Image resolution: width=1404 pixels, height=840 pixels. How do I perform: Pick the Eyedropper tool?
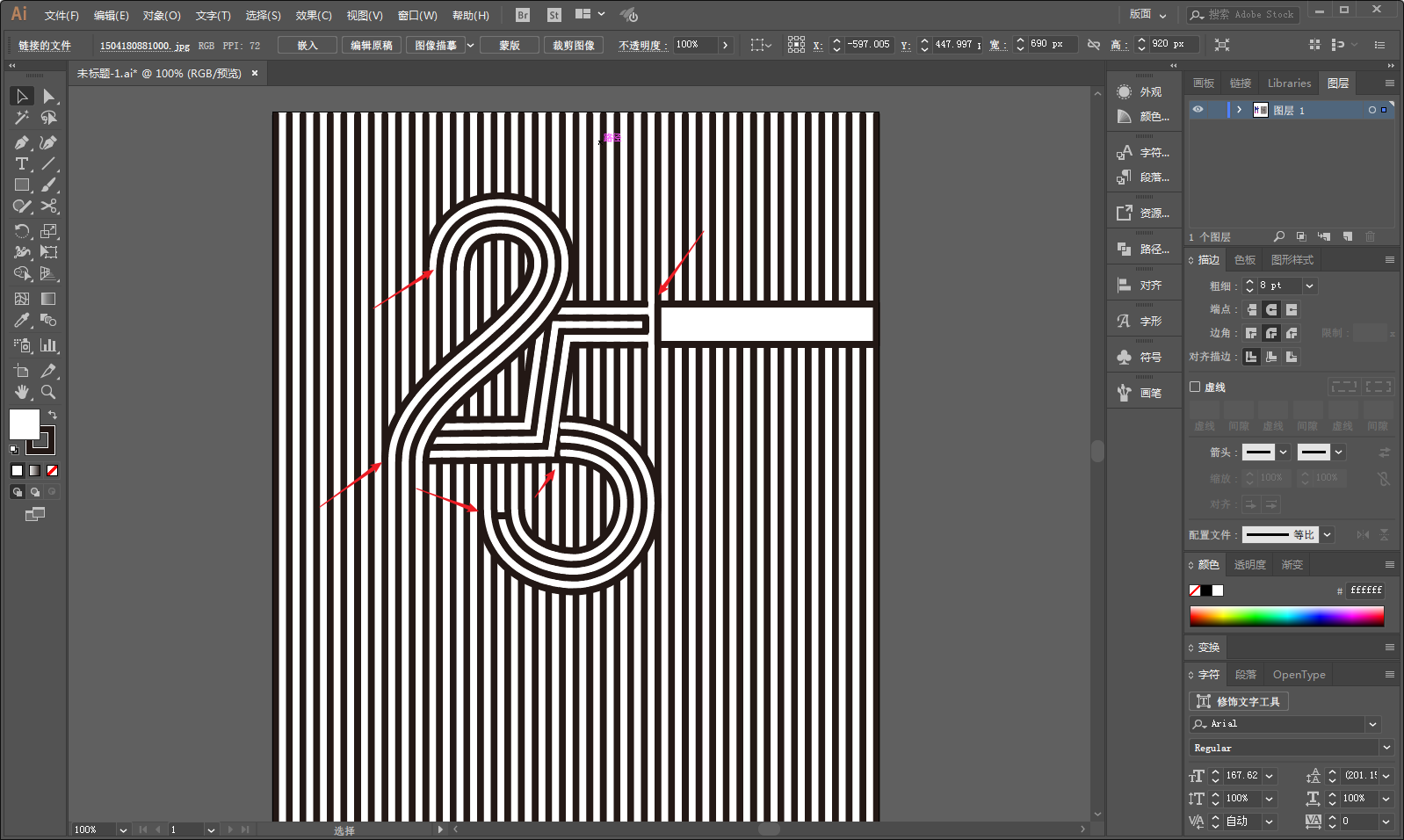tap(22, 321)
